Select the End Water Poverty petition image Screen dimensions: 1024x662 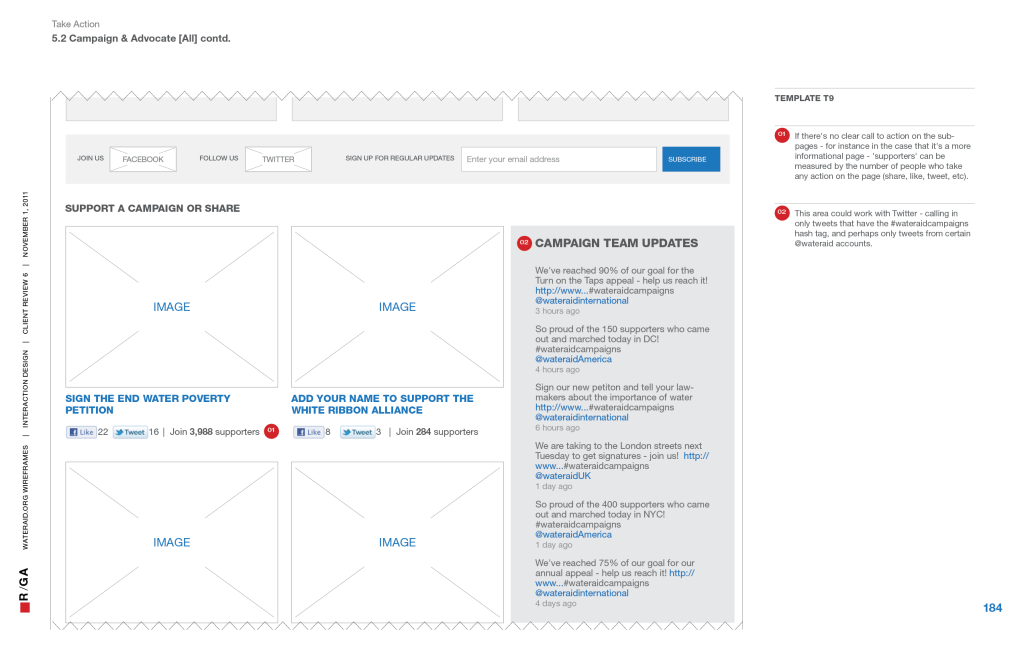tap(171, 307)
